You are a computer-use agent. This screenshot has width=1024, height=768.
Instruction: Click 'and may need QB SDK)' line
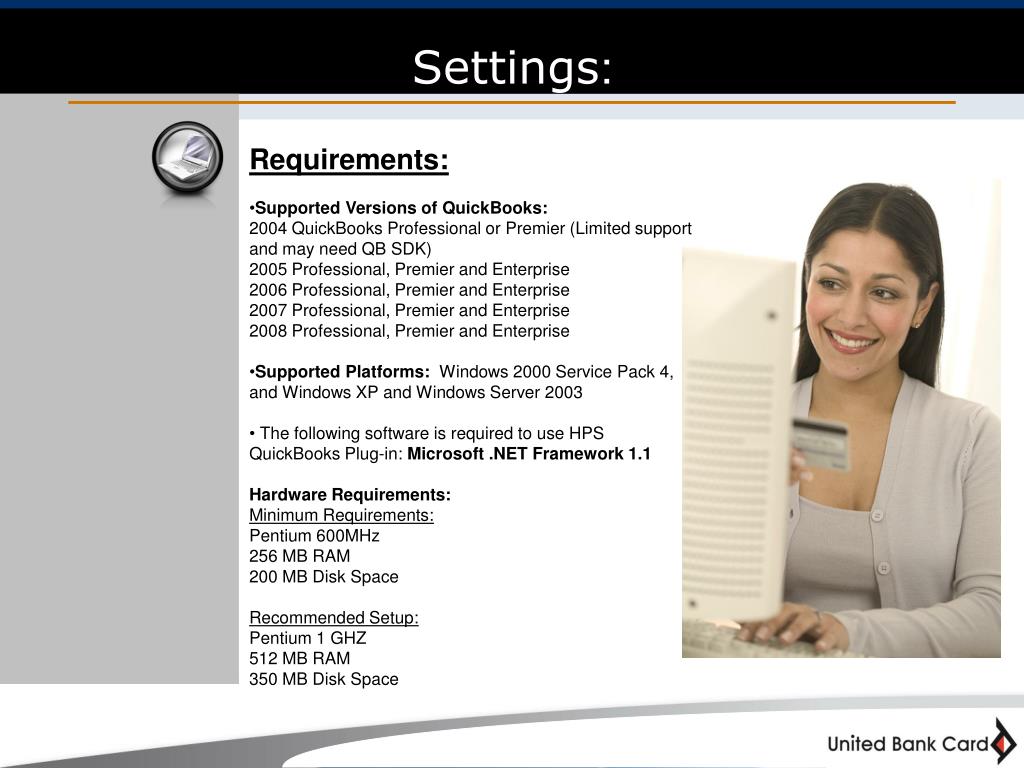click(340, 249)
